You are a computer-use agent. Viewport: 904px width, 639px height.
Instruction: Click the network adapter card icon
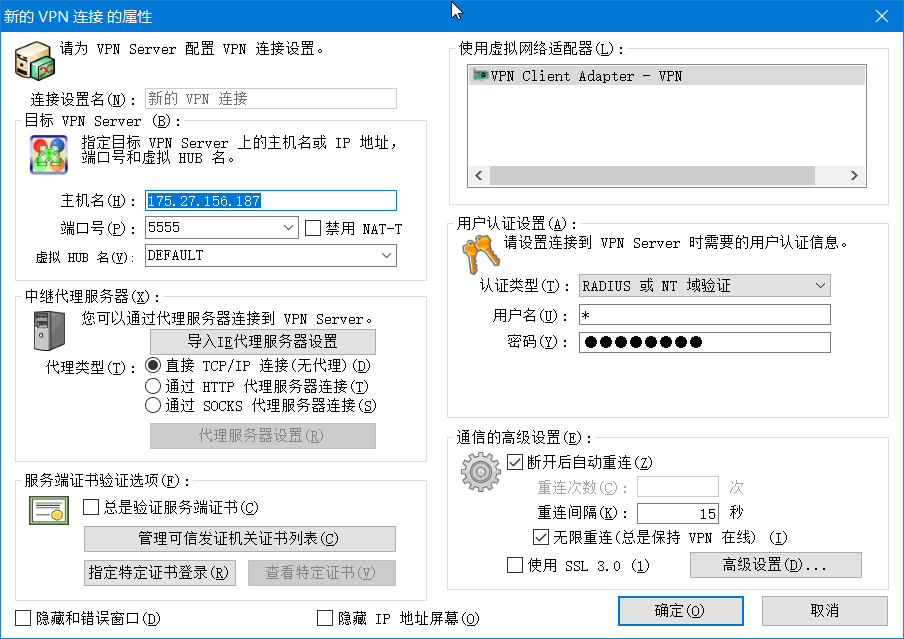pyautogui.click(x=480, y=75)
